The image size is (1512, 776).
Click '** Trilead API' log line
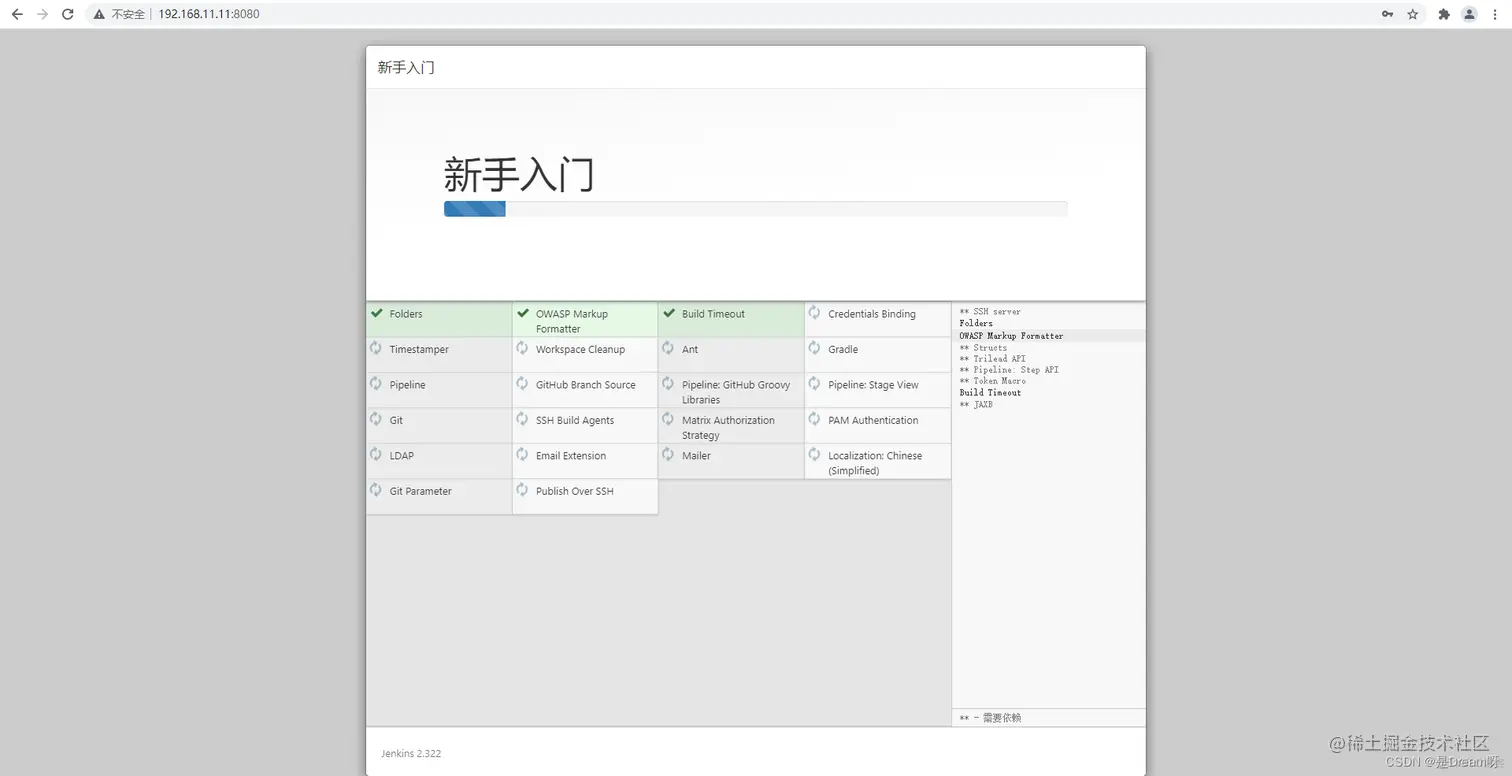pyautogui.click(x=992, y=358)
